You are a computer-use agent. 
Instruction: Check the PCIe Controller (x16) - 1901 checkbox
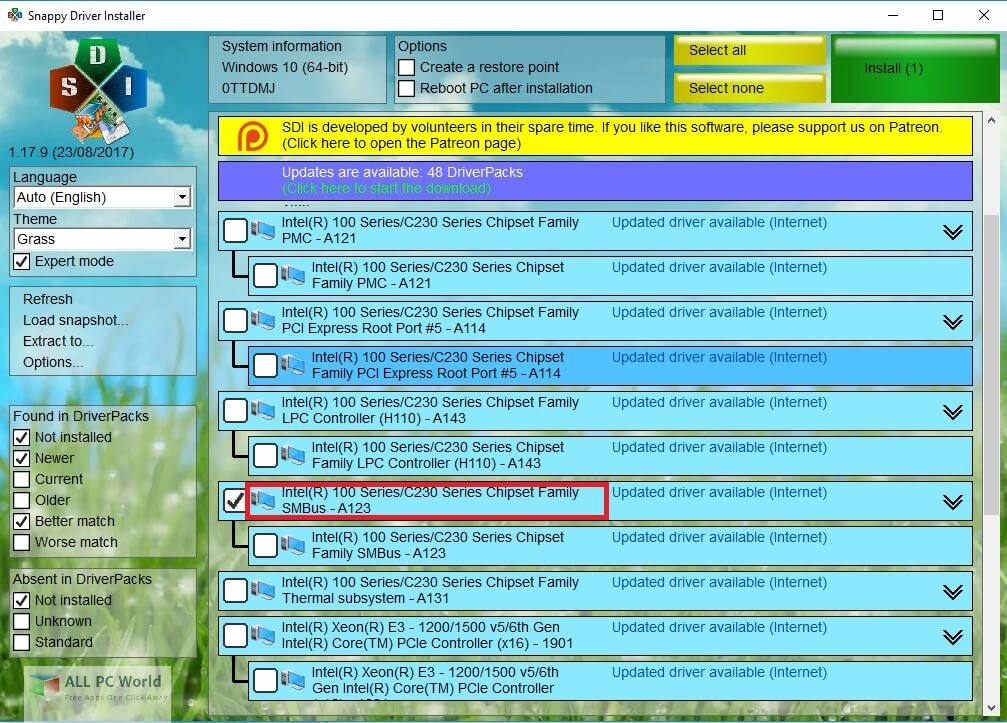click(235, 635)
